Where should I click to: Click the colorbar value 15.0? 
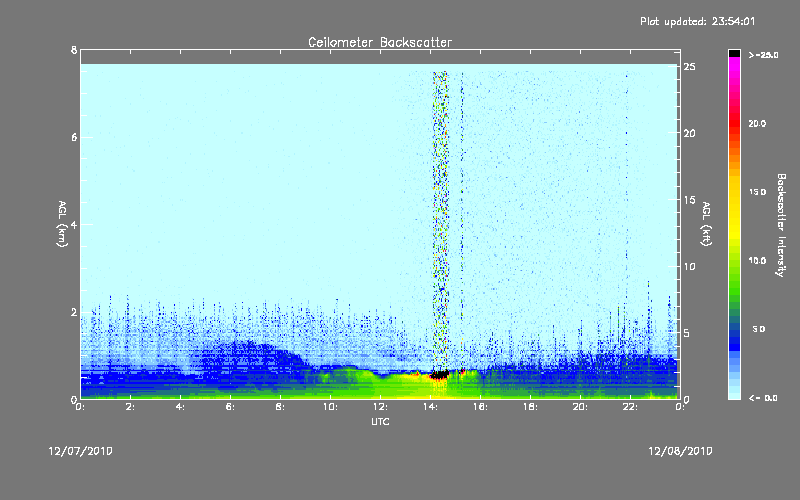click(757, 192)
